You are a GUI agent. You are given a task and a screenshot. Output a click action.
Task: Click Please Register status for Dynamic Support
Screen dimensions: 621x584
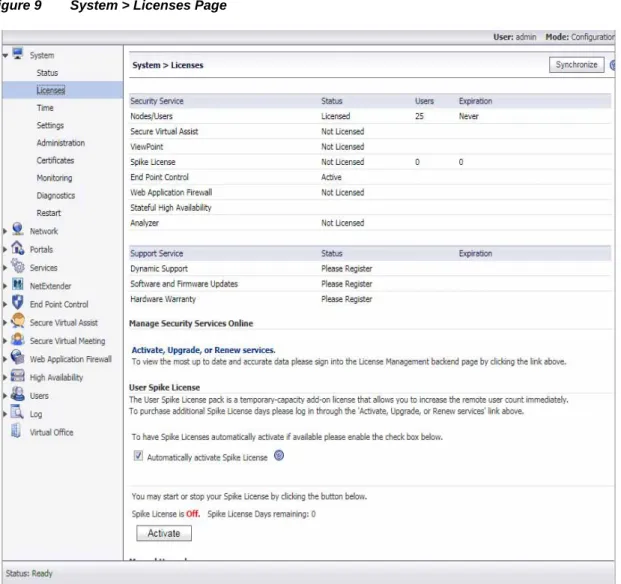pyautogui.click(x=347, y=269)
